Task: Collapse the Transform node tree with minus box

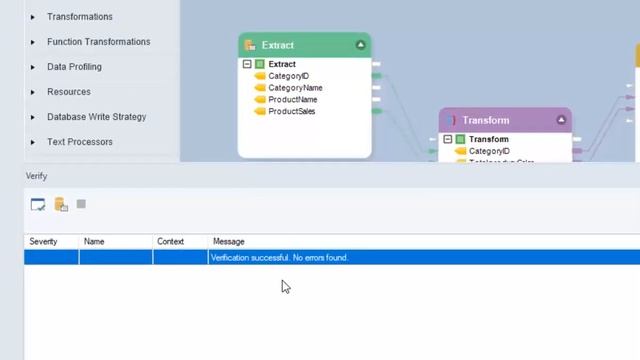Action: coord(448,139)
